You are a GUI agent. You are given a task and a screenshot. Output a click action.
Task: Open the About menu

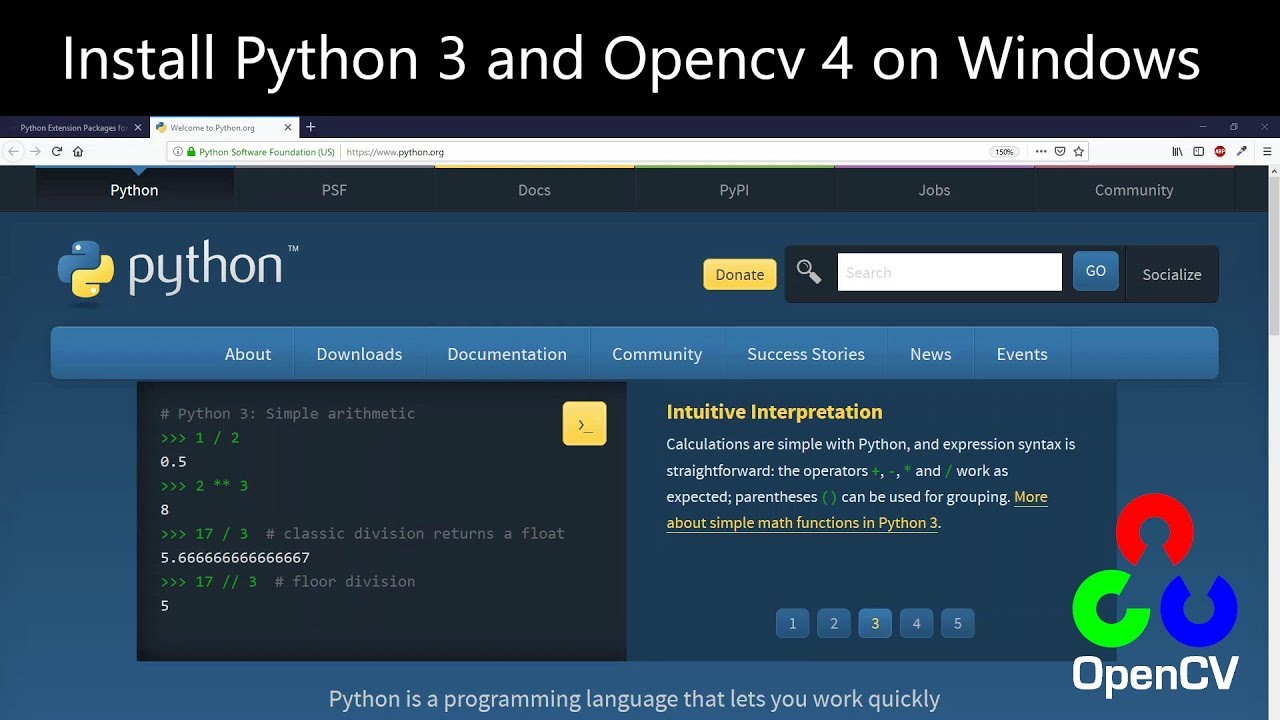248,354
